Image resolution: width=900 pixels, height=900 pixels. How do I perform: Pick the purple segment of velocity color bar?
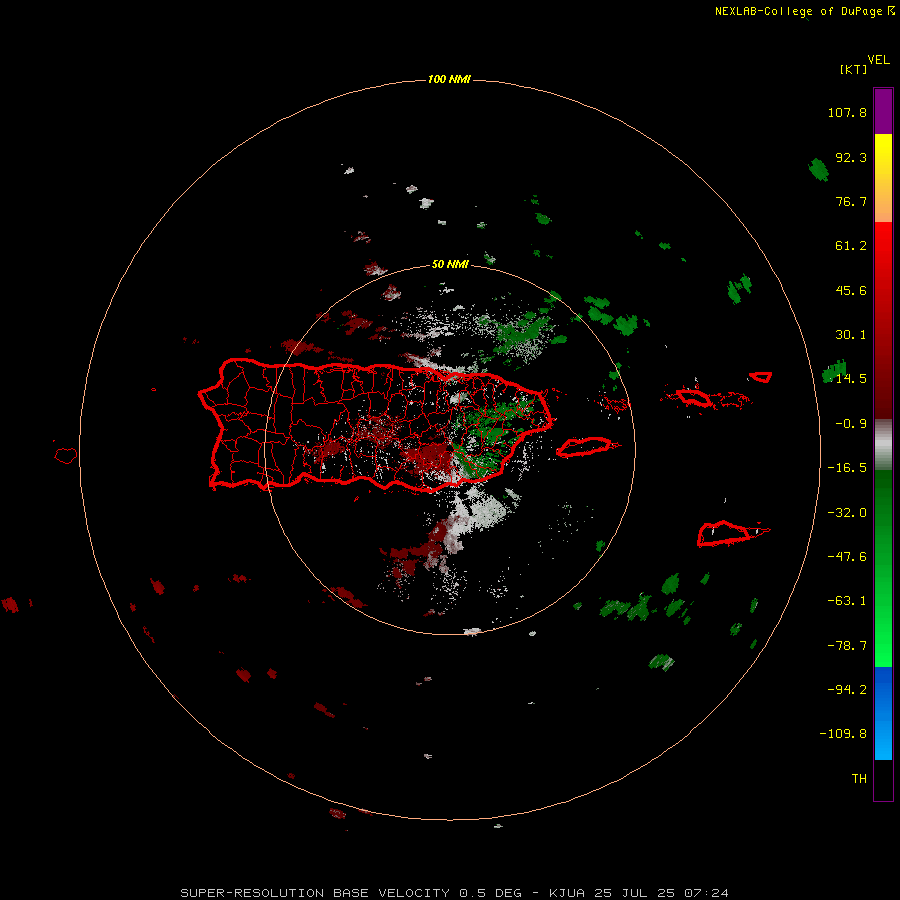tap(883, 111)
